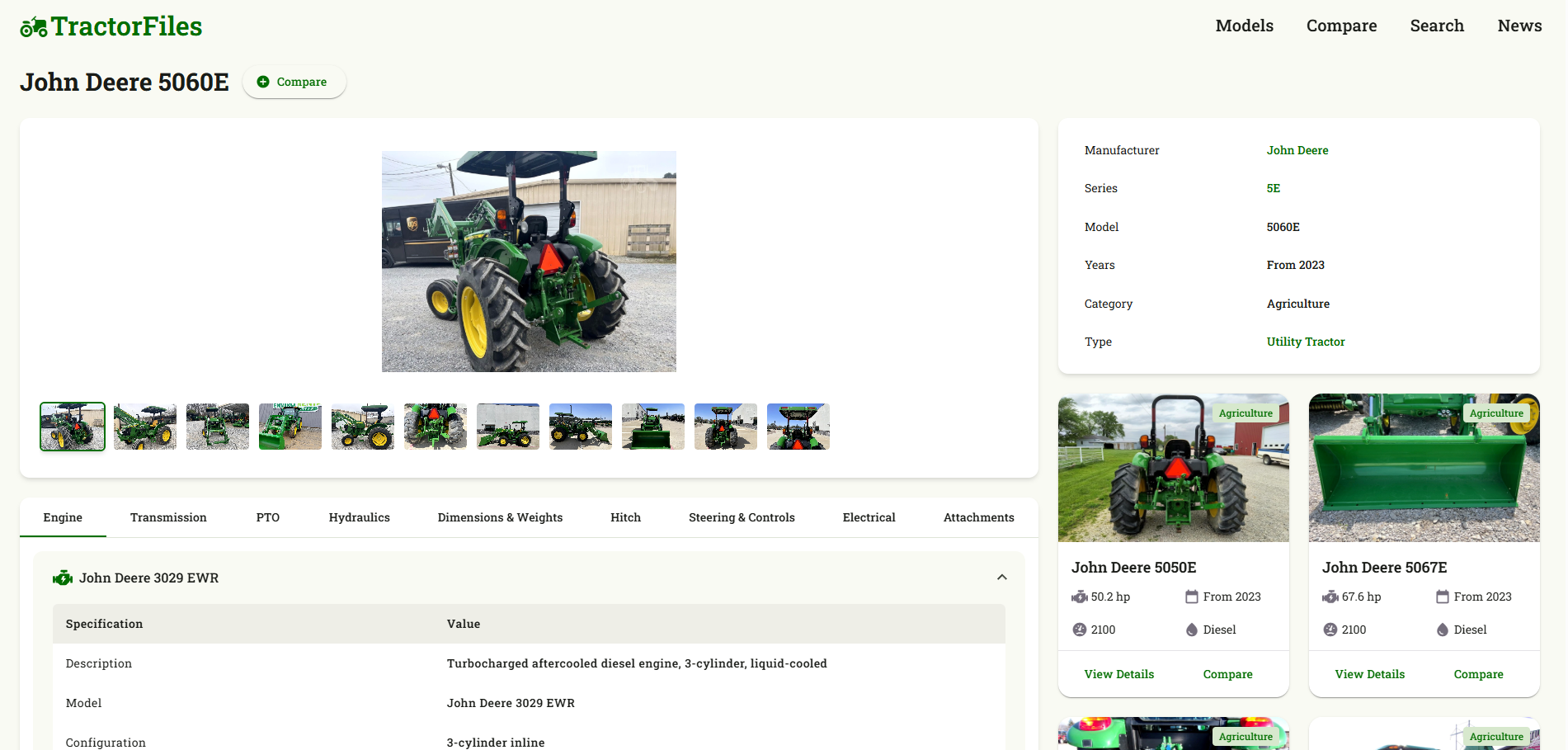This screenshot has width=1568, height=750.
Task: Click the TractorFiles site name
Action: point(126,26)
